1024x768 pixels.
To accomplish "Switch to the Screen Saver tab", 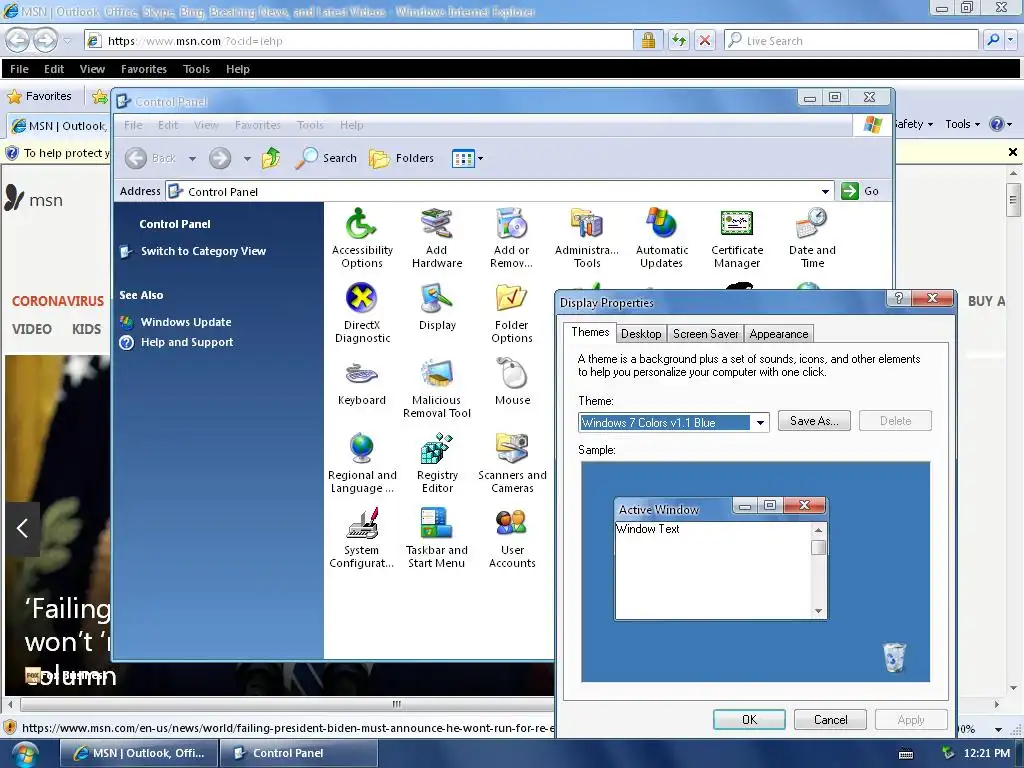I will pyautogui.click(x=705, y=334).
